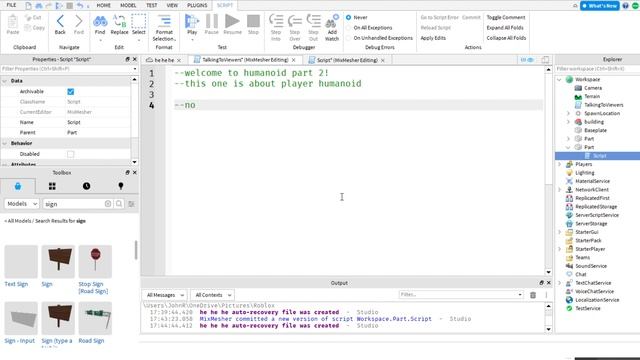Viewport: 640px width, 360px height.
Task: Open the Models category dropdown
Action: tap(22, 204)
